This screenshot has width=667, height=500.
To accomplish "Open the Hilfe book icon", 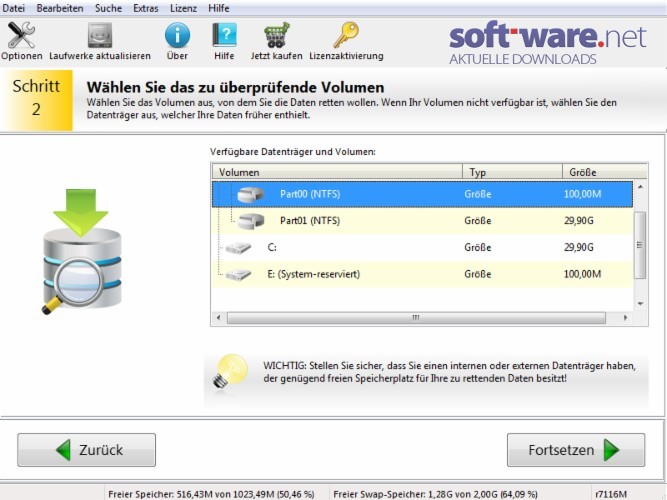I will [x=224, y=35].
